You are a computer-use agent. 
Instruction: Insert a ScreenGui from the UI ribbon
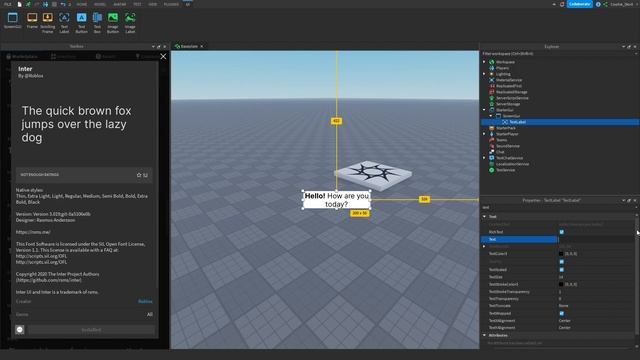point(13,20)
